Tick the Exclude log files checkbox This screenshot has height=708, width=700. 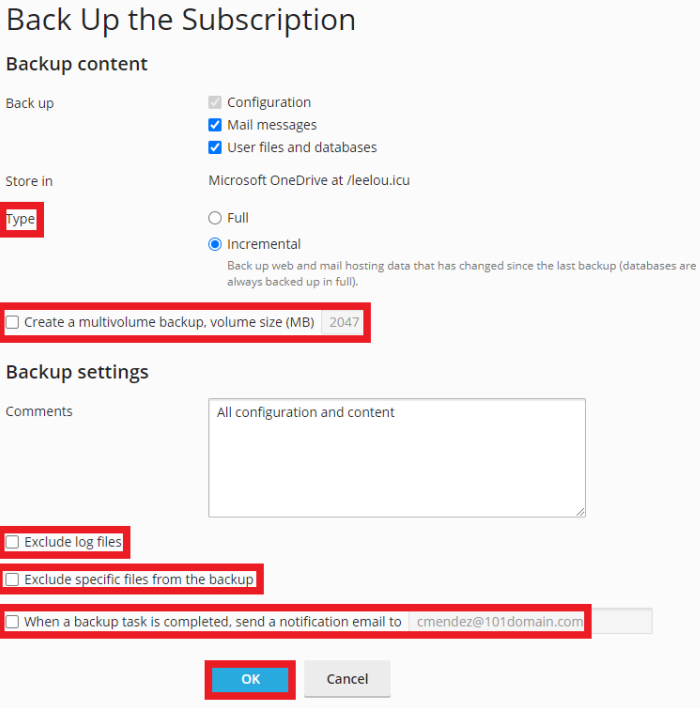coord(13,542)
